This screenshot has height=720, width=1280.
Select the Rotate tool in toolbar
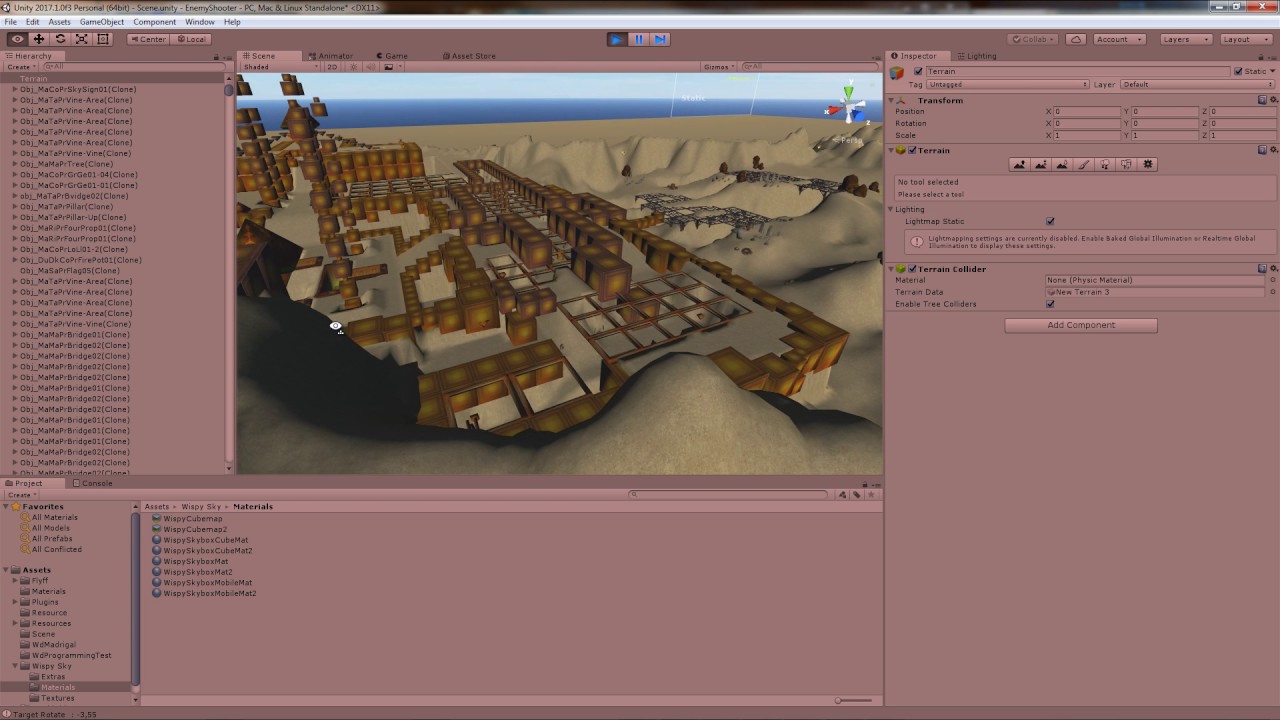click(x=60, y=39)
